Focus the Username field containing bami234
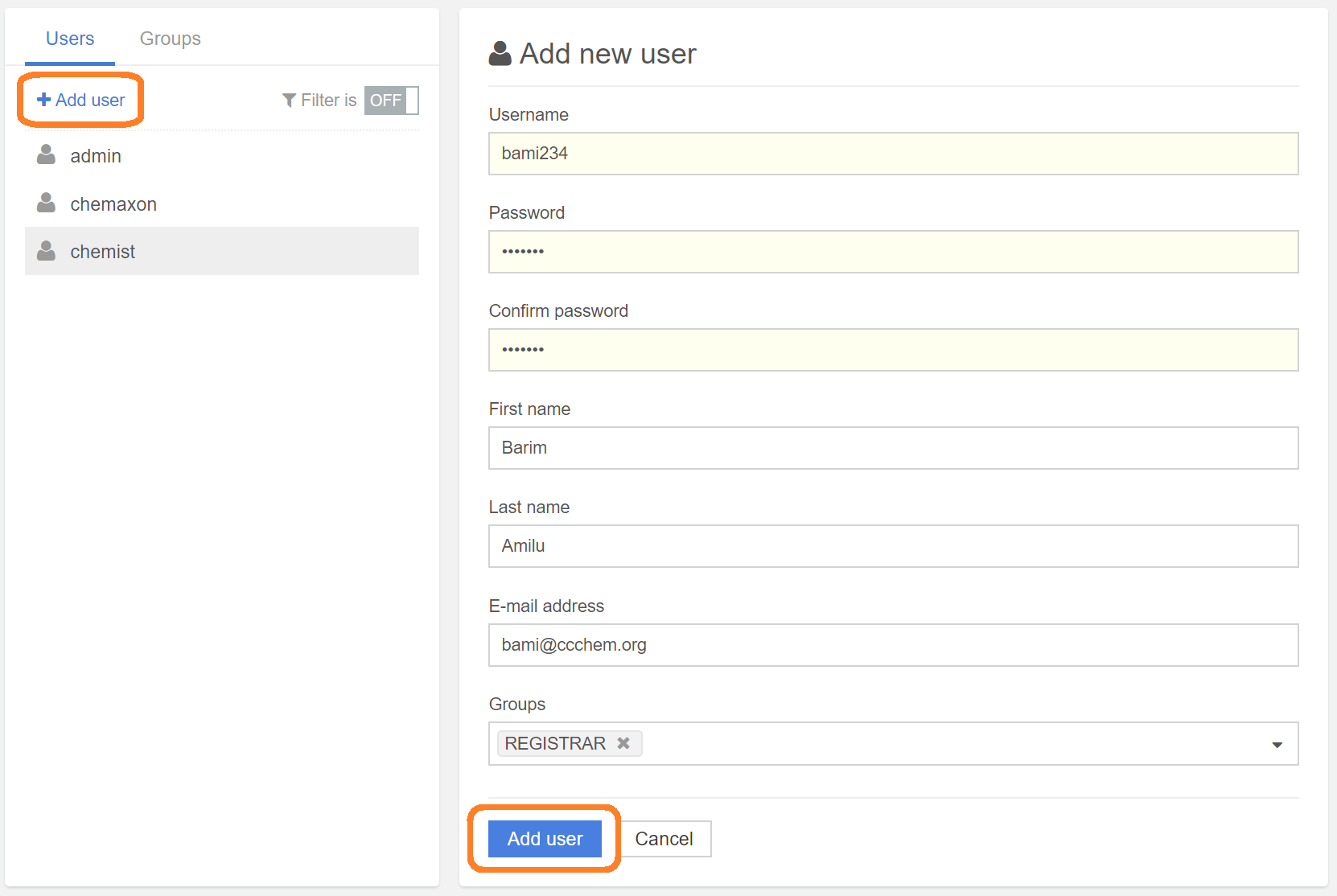 click(x=893, y=154)
